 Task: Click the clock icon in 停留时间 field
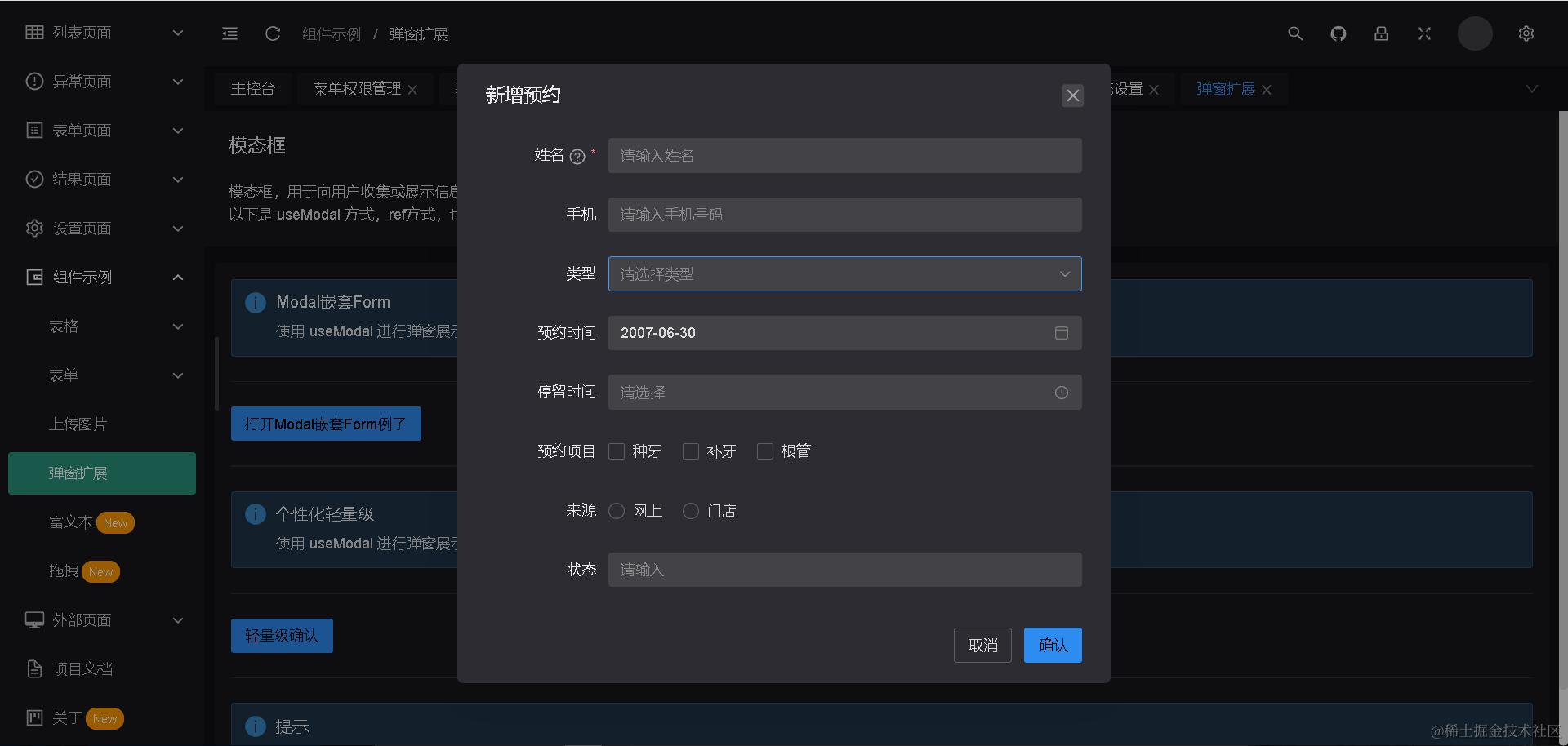(1062, 393)
